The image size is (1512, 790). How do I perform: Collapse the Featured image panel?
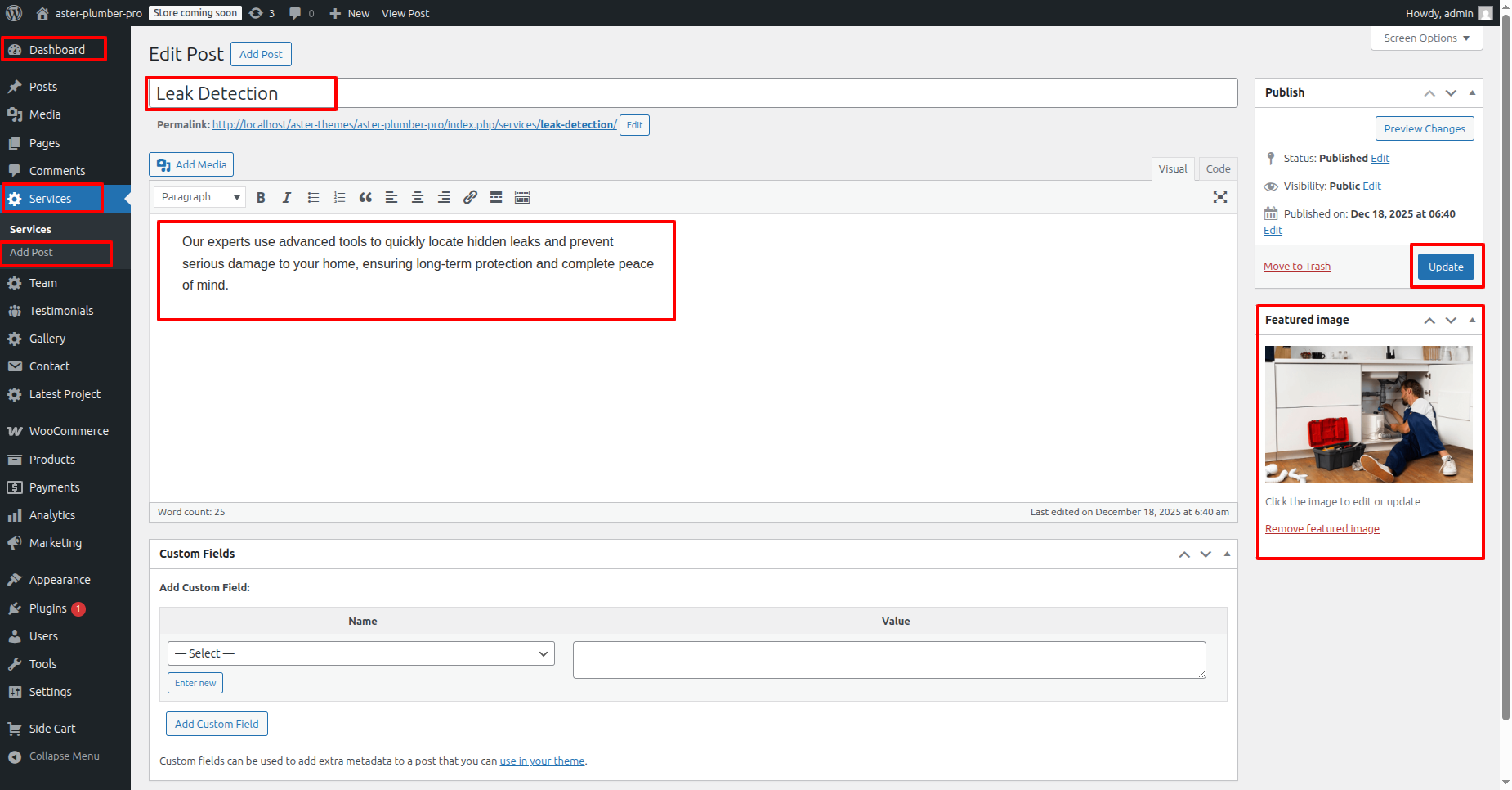point(1472,320)
